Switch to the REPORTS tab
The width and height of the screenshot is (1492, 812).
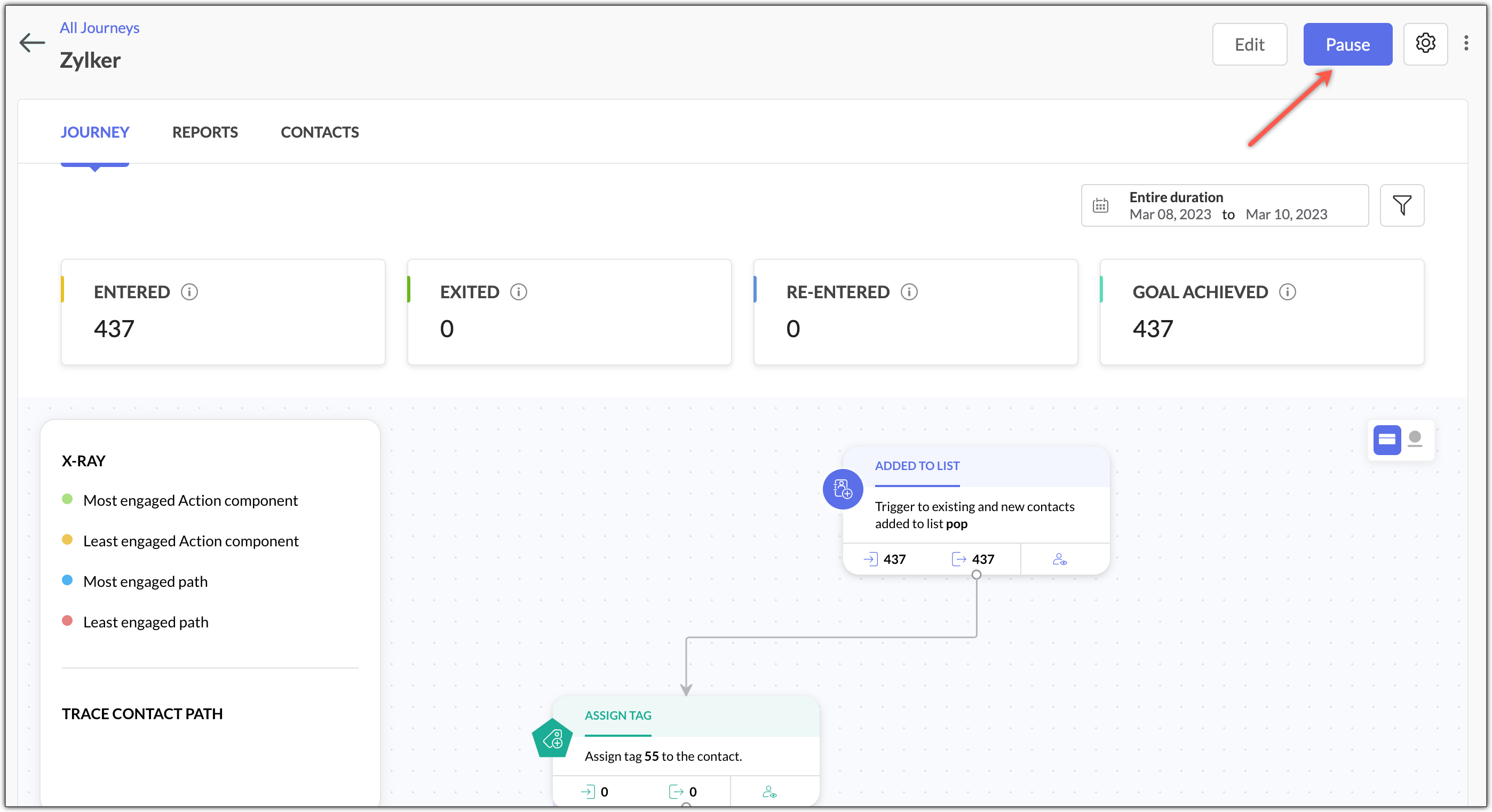[205, 131]
